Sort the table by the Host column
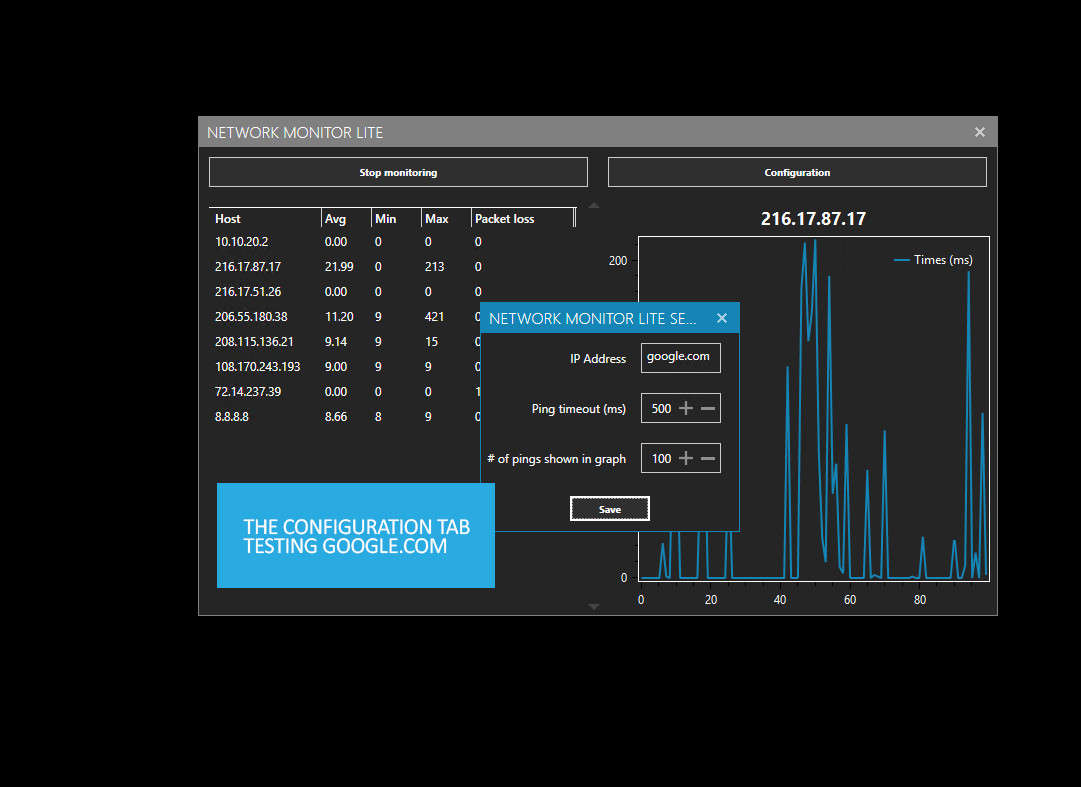 227,218
